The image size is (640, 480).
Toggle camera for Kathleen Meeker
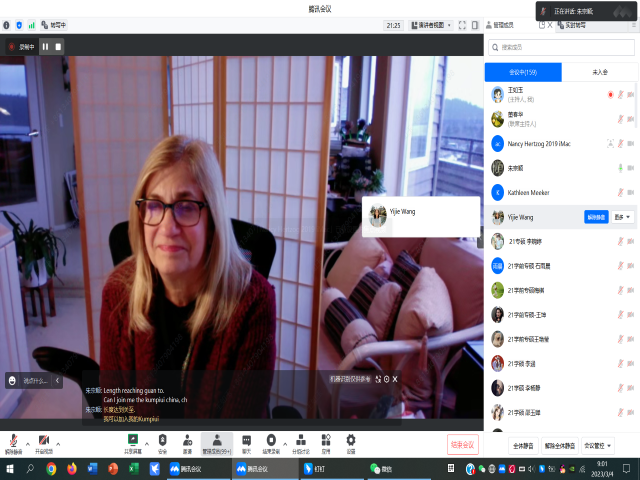(x=631, y=193)
